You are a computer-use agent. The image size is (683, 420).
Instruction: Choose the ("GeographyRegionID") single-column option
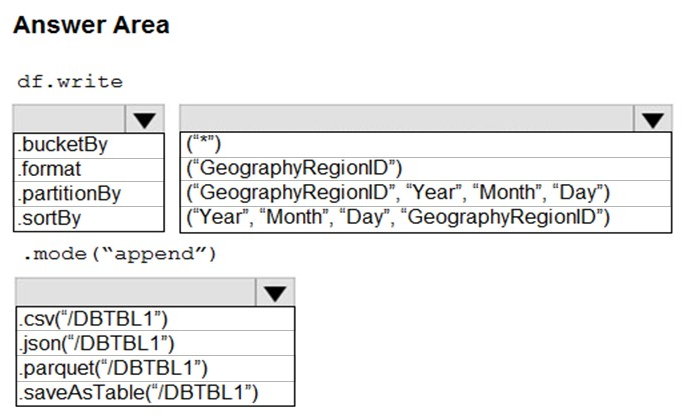[426, 169]
